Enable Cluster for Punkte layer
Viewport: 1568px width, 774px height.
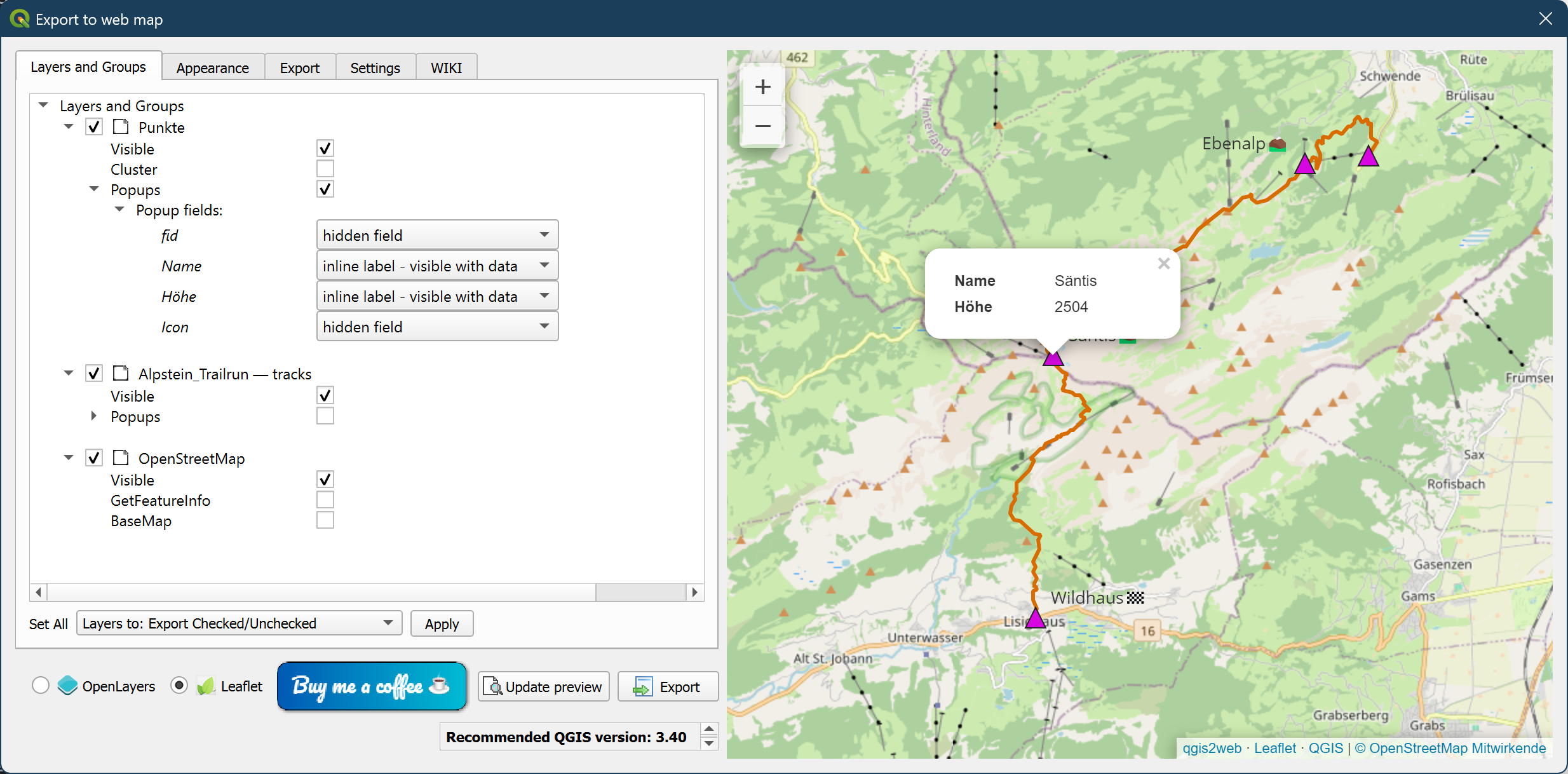click(325, 169)
